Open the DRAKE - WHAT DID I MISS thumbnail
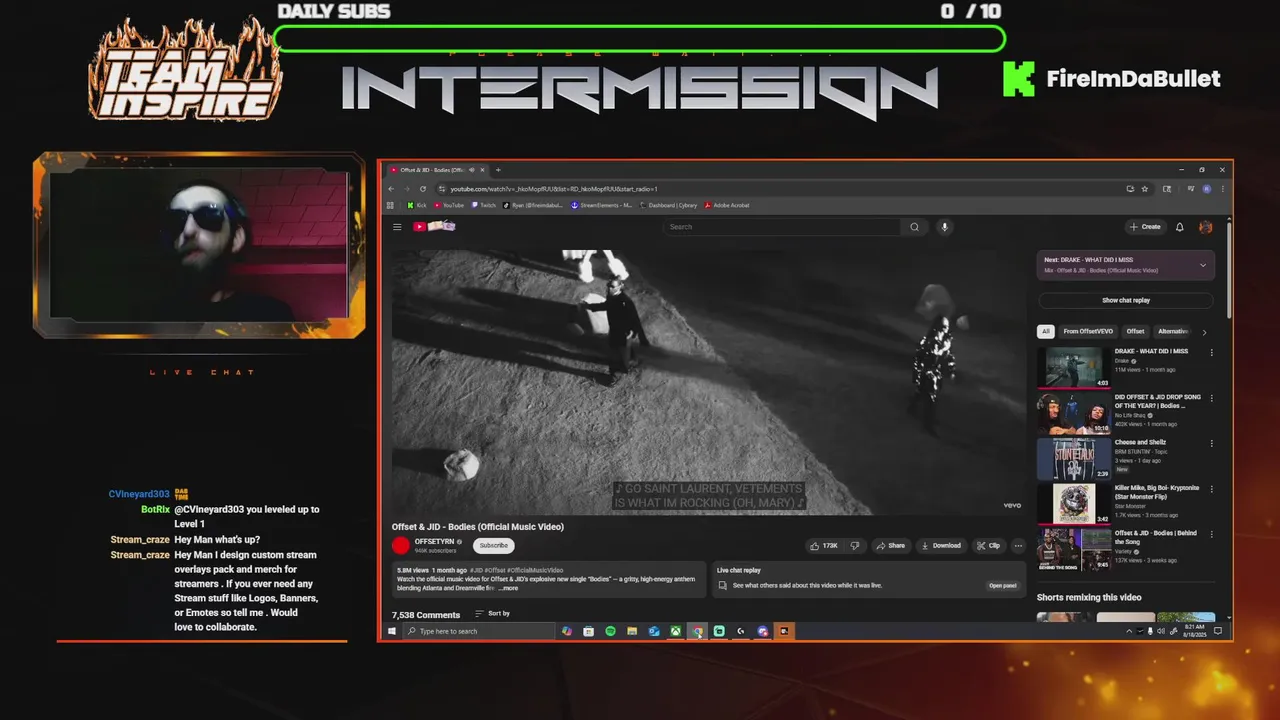 pos(1074,367)
